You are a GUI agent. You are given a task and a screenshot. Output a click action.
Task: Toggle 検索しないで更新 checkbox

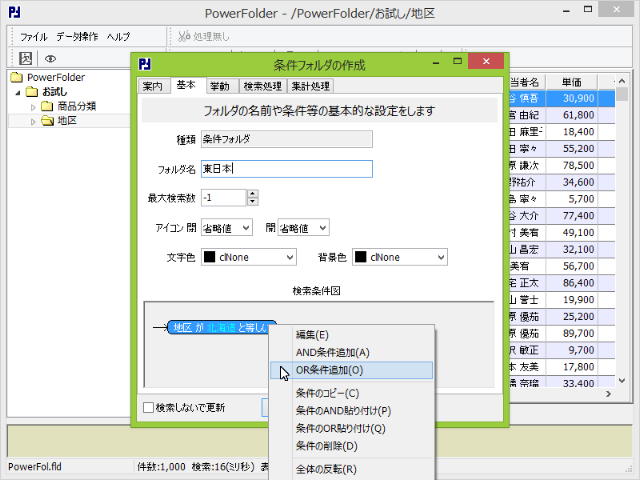149,407
